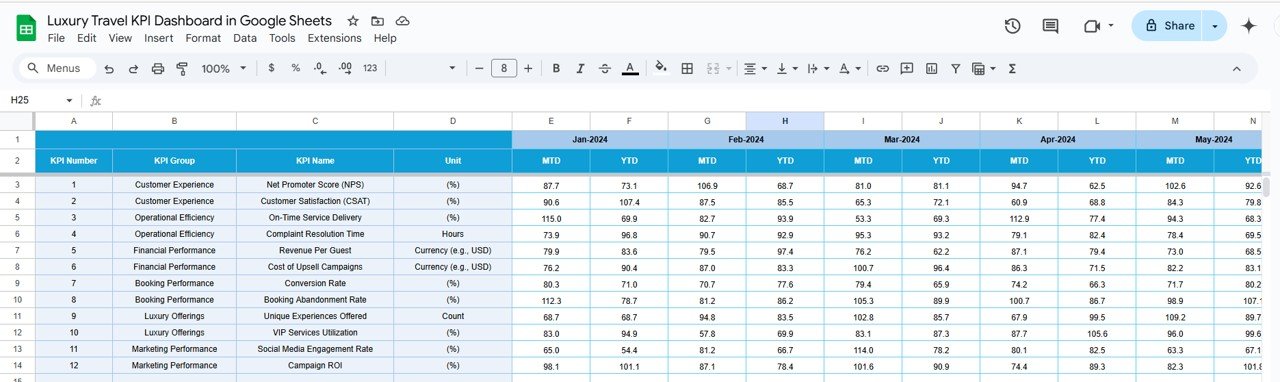The width and height of the screenshot is (1280, 382).
Task: Increase decimal places
Action: (345, 68)
